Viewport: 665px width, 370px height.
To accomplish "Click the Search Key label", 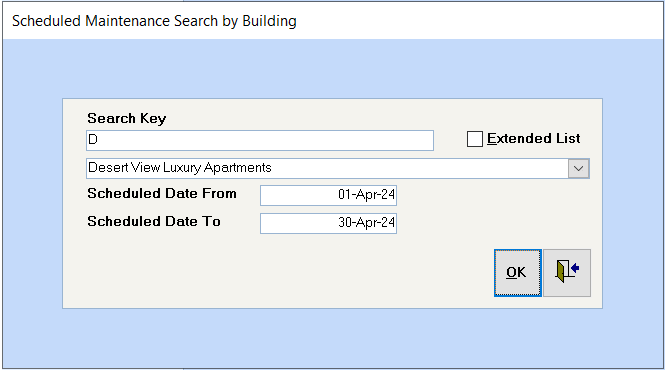I will click(x=126, y=118).
